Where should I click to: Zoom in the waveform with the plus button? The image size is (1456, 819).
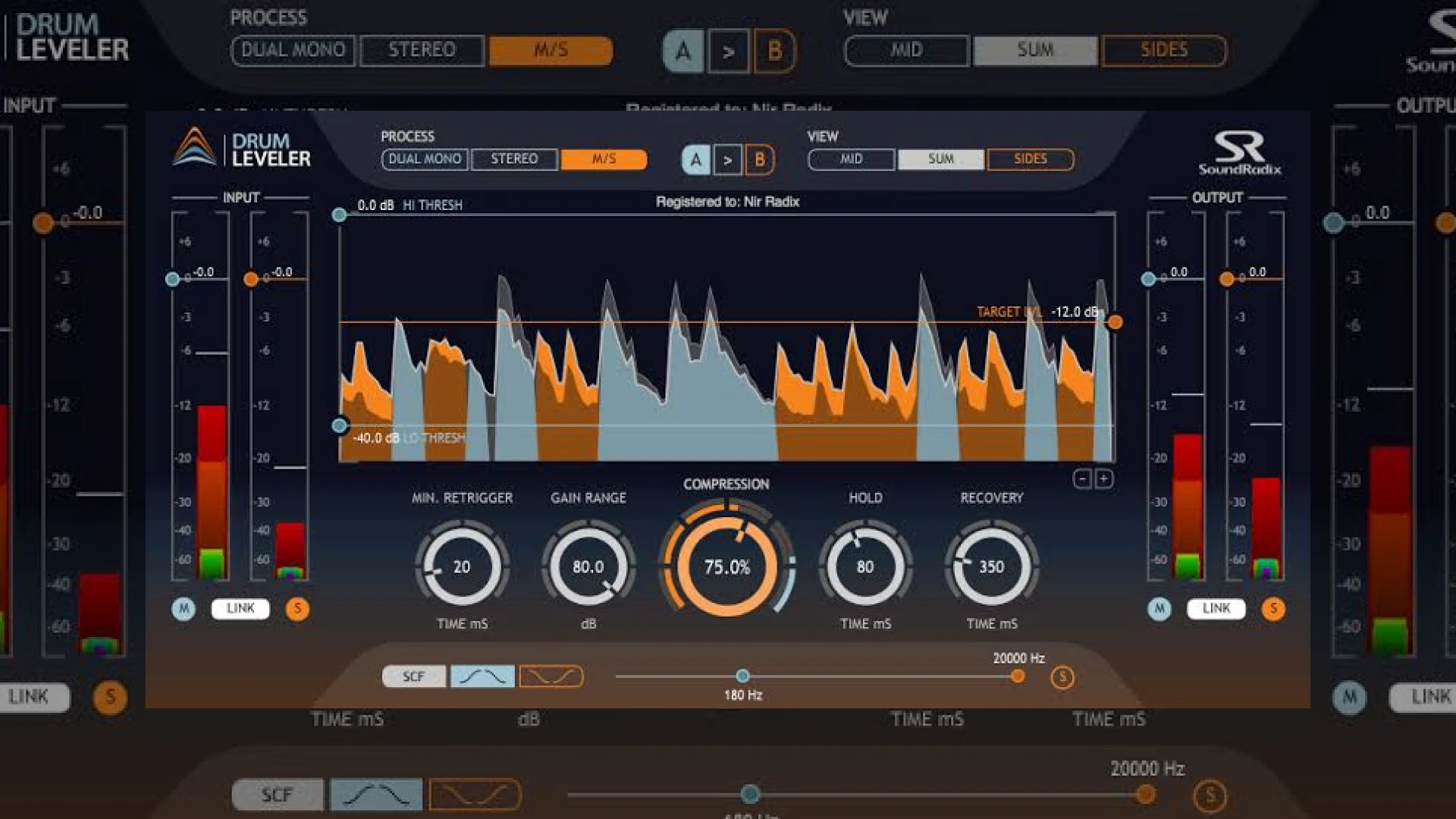pos(1104,479)
